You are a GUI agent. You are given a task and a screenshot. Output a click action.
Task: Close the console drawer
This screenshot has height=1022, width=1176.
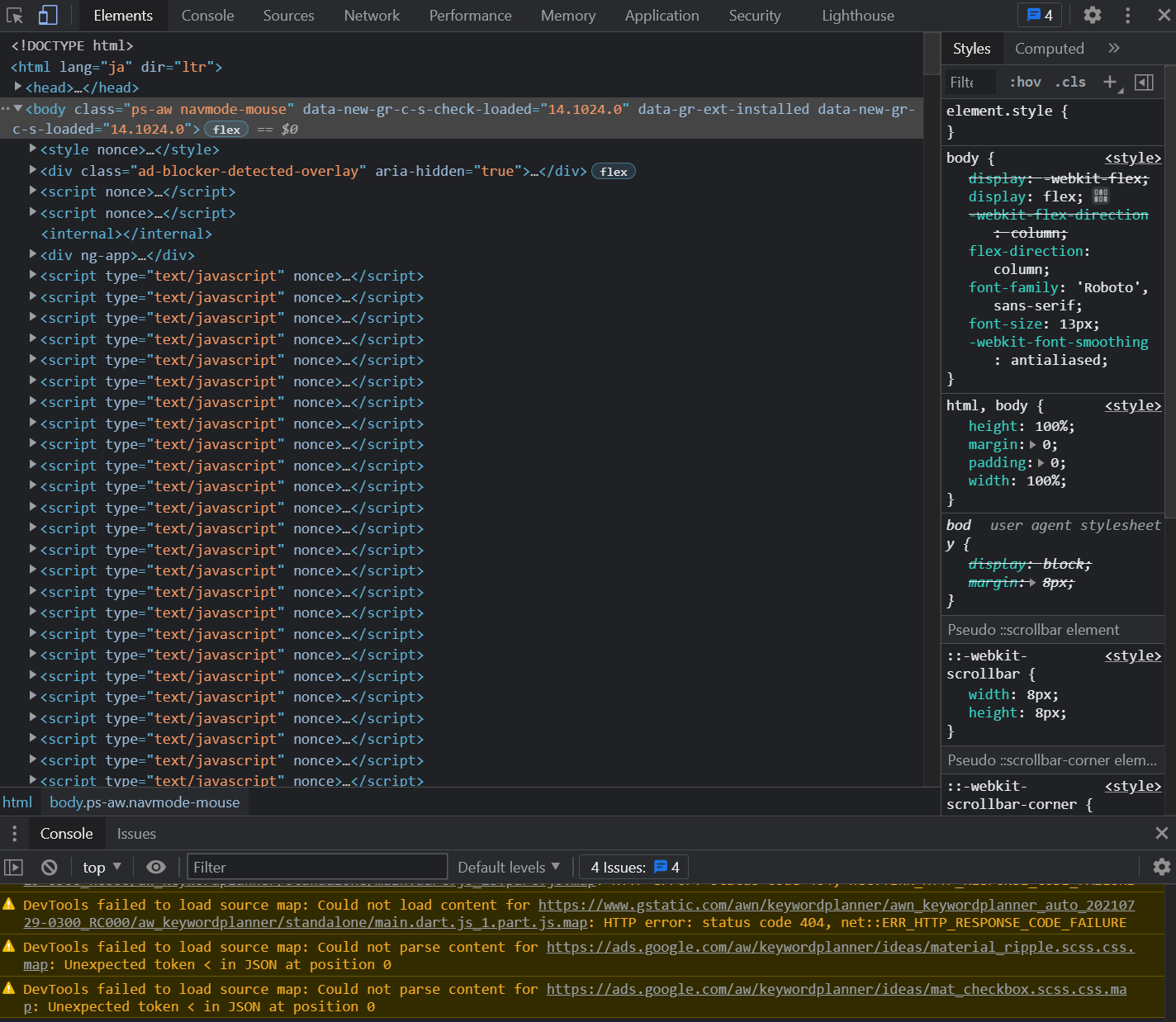[x=1161, y=833]
